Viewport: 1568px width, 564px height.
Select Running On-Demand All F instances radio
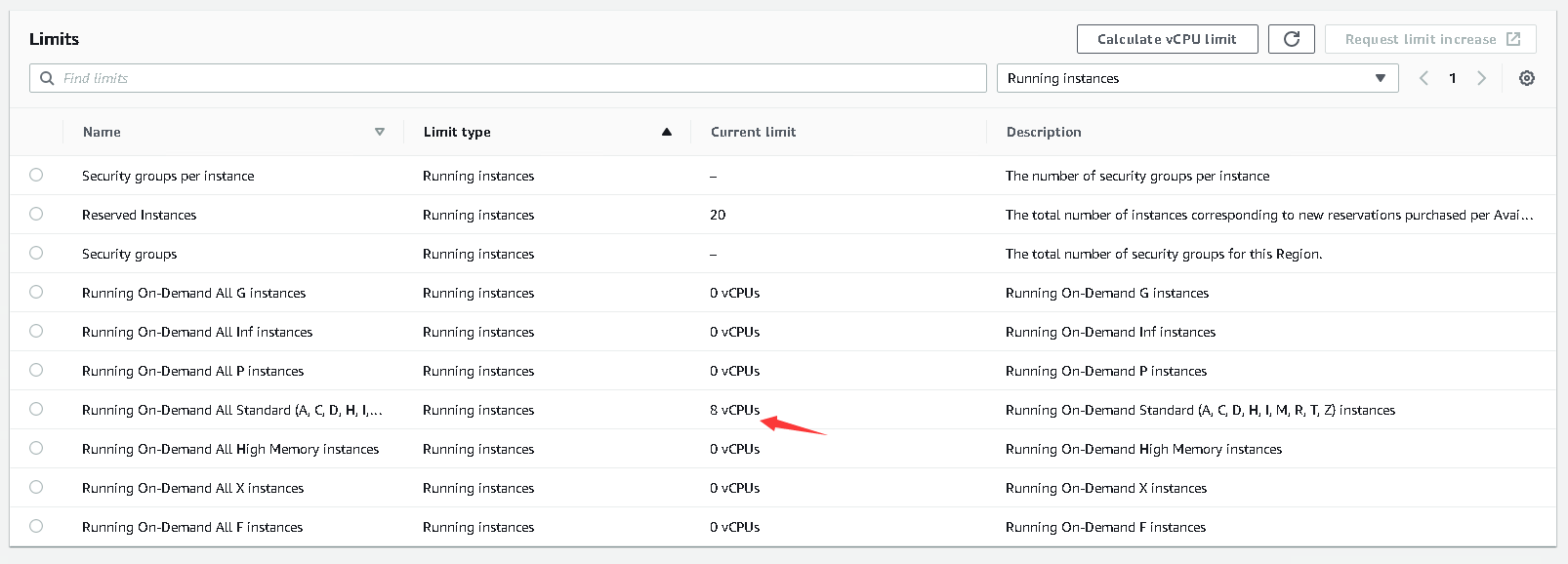[36, 526]
